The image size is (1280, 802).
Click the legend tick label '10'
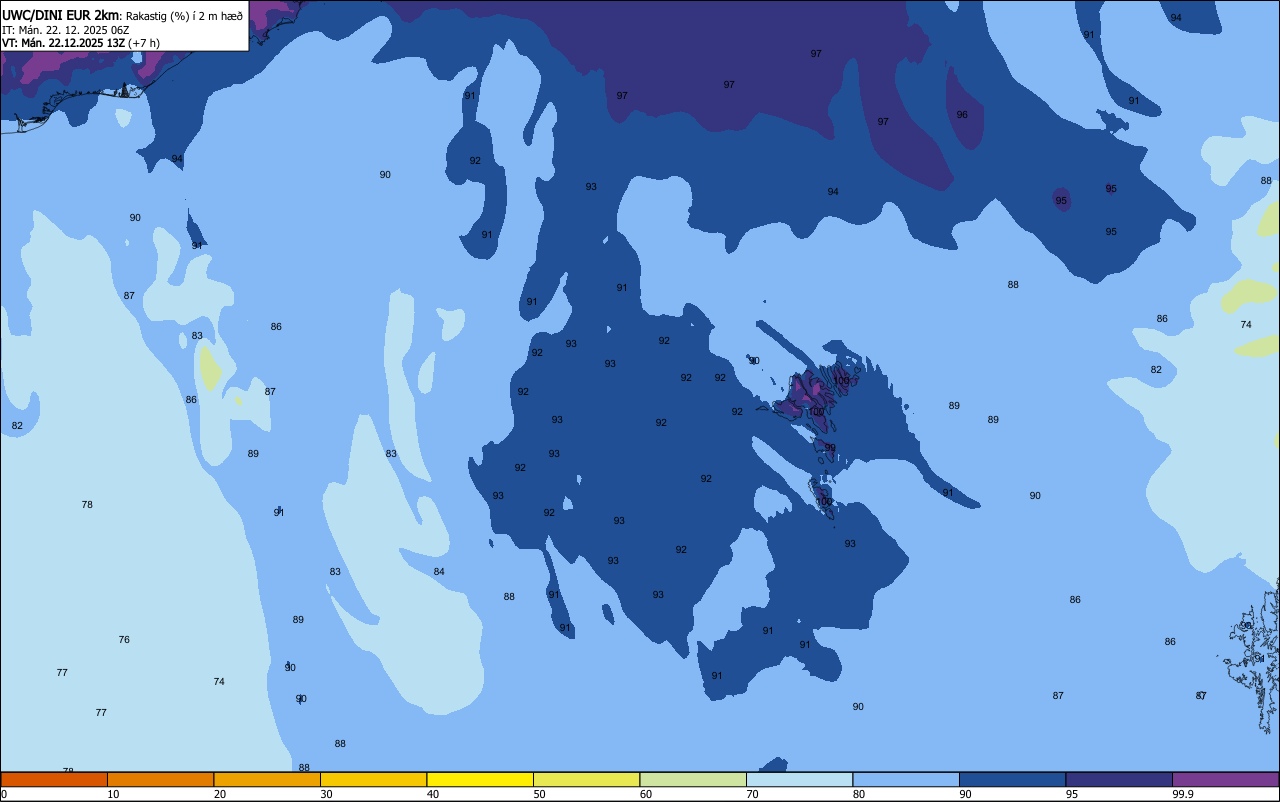(x=113, y=794)
